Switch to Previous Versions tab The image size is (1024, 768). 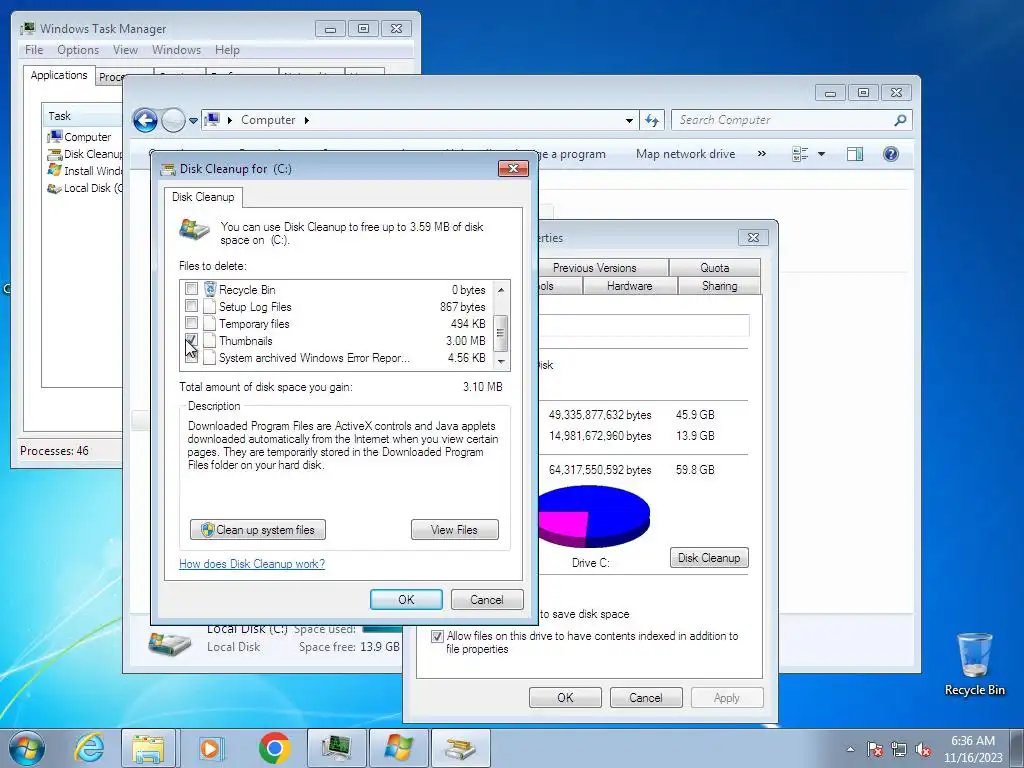tap(594, 268)
